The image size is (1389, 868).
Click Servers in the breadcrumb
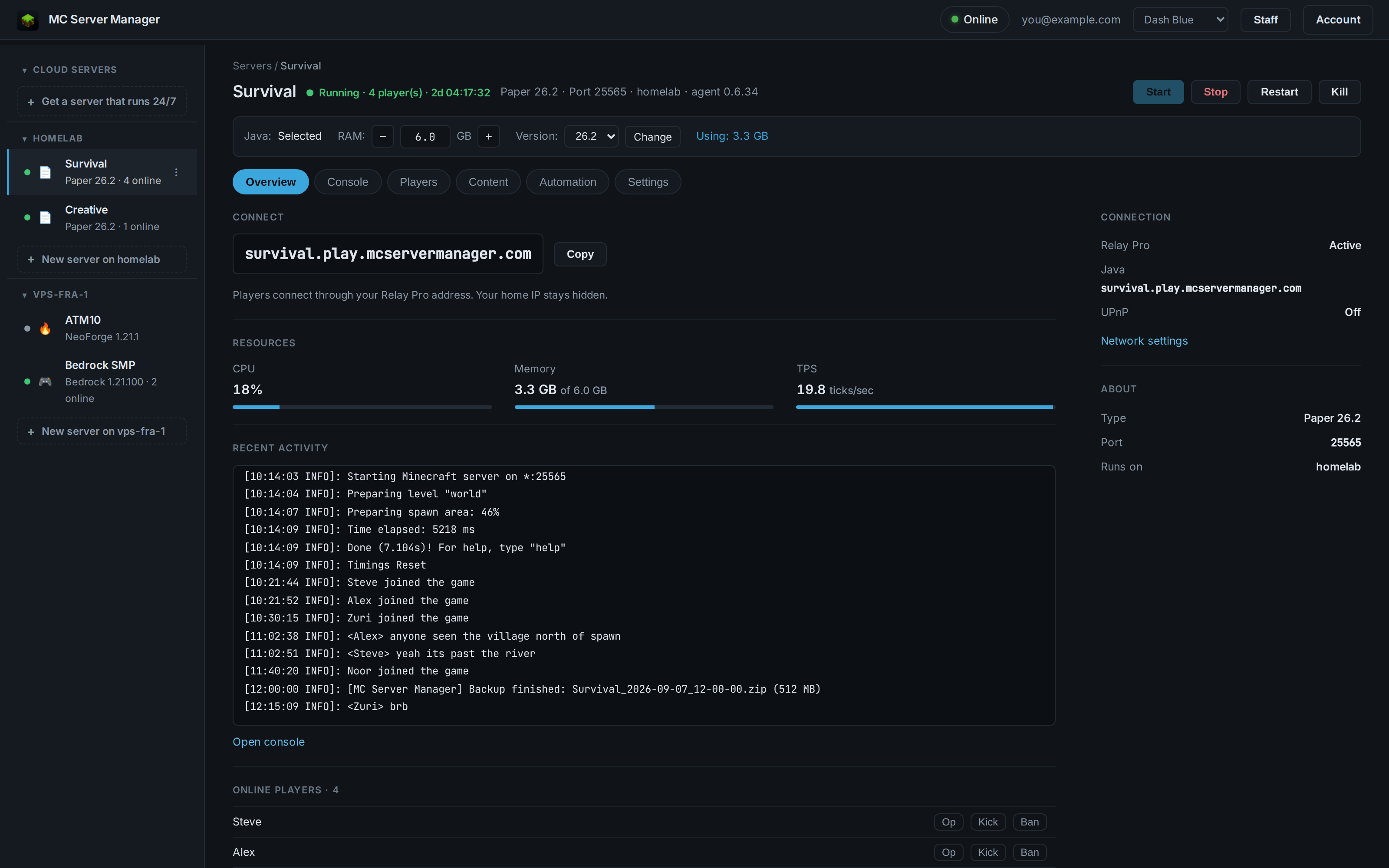tap(252, 66)
